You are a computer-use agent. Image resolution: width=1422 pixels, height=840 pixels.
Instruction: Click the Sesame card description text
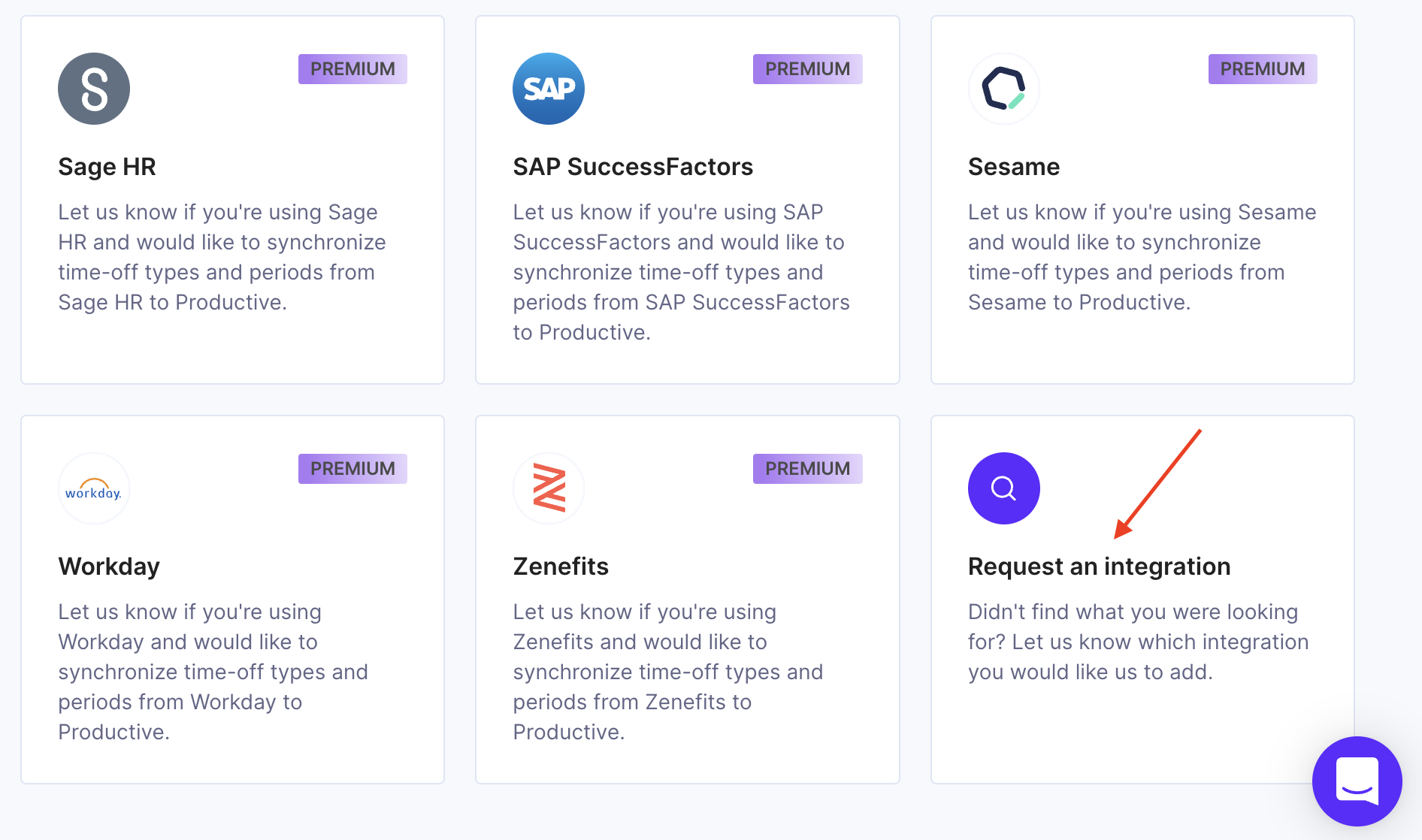coord(1142,257)
